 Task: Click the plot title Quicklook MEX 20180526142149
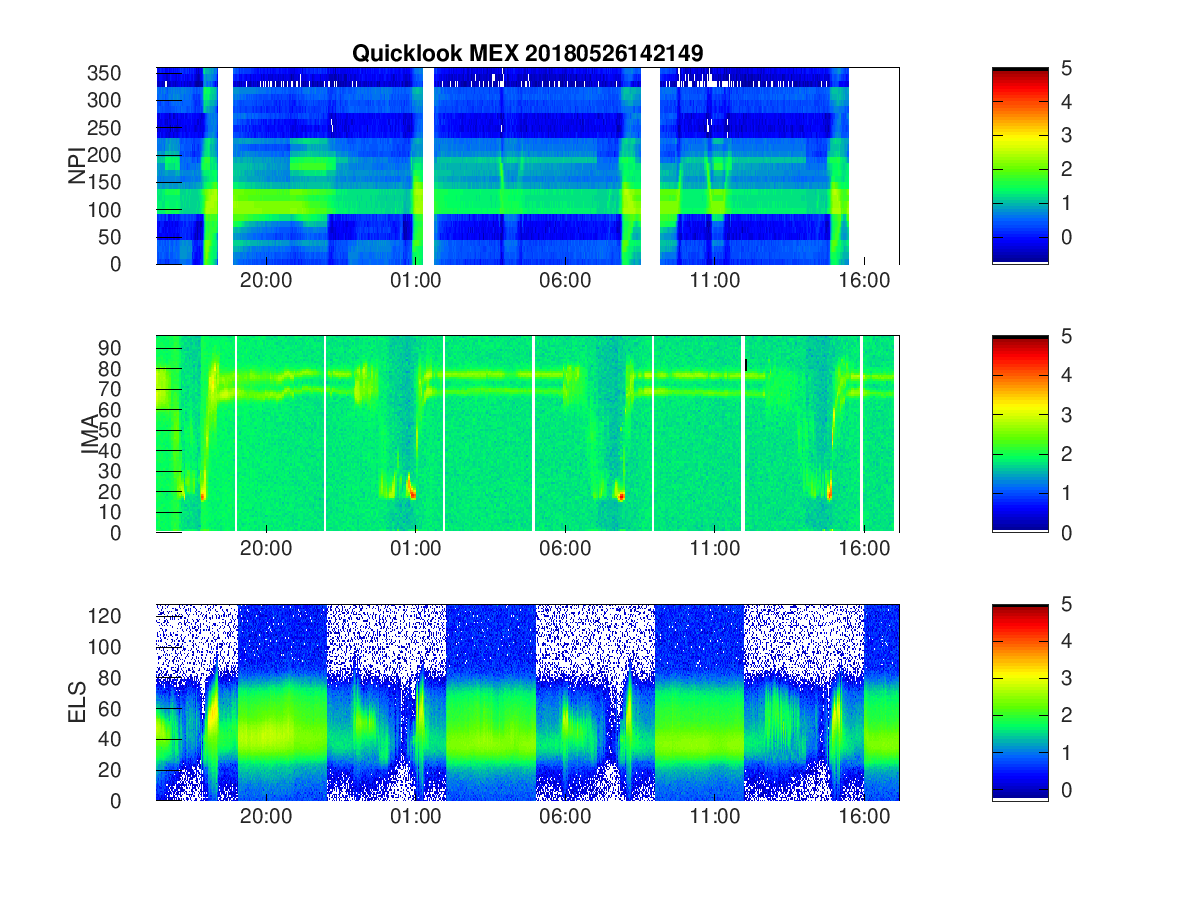coord(527,53)
